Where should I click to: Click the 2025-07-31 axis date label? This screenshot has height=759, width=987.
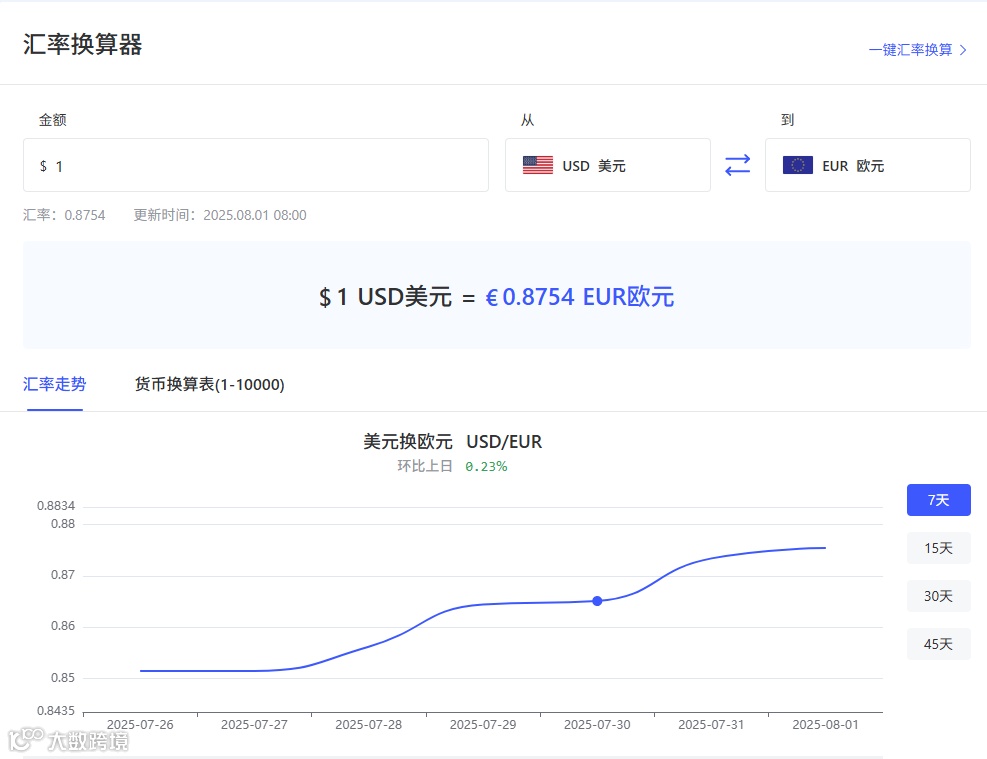click(x=711, y=724)
